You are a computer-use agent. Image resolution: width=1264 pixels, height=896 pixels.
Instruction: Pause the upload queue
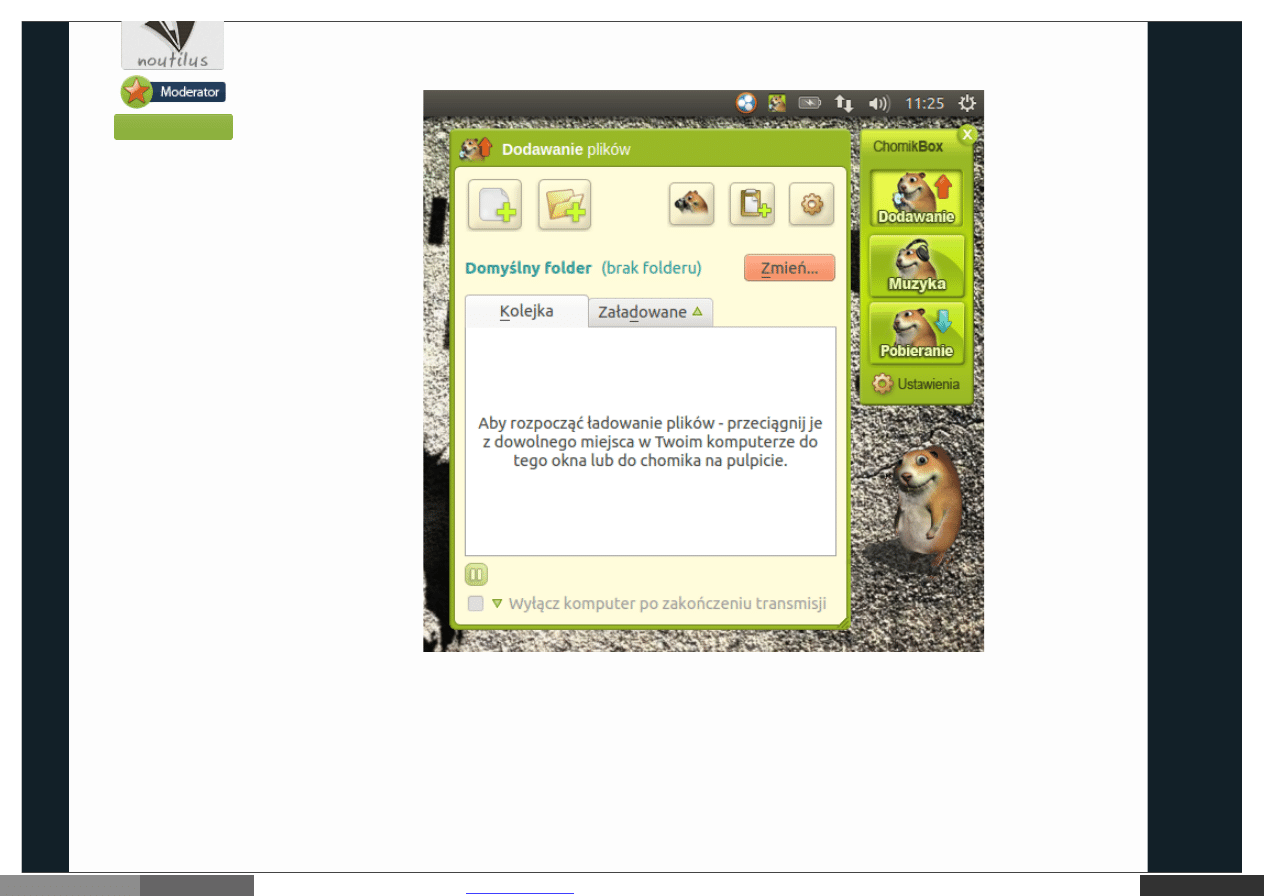tap(476, 575)
